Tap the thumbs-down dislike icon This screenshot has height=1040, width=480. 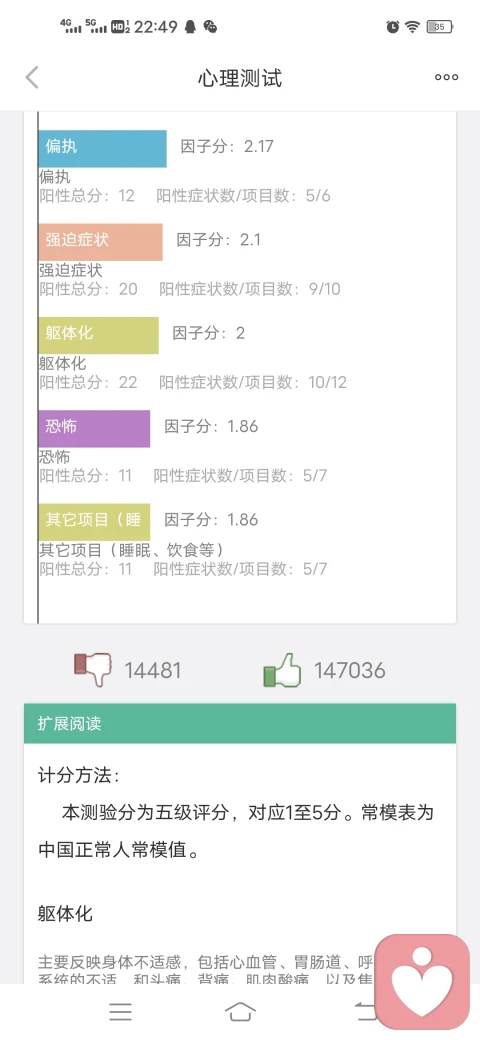93,669
